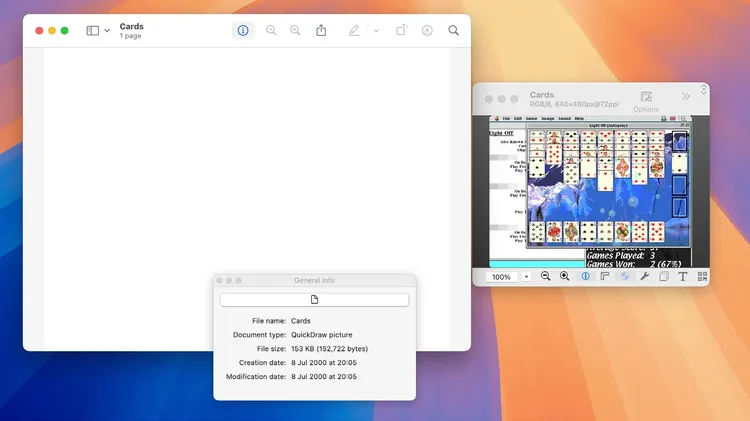Toggle the rulers icon in bottom toolbar
The height and width of the screenshot is (421, 750).
coord(605,276)
